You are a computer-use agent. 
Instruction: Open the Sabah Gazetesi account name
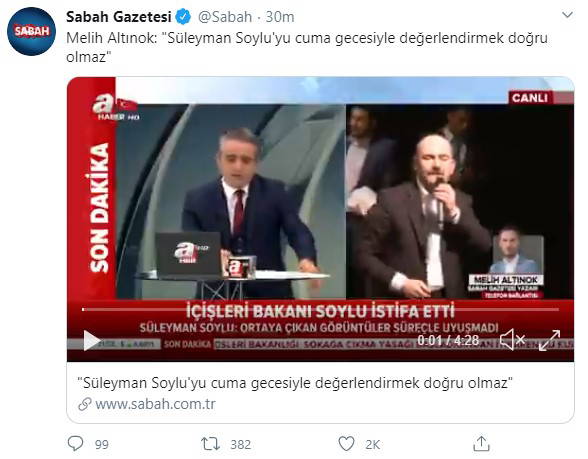(x=119, y=17)
